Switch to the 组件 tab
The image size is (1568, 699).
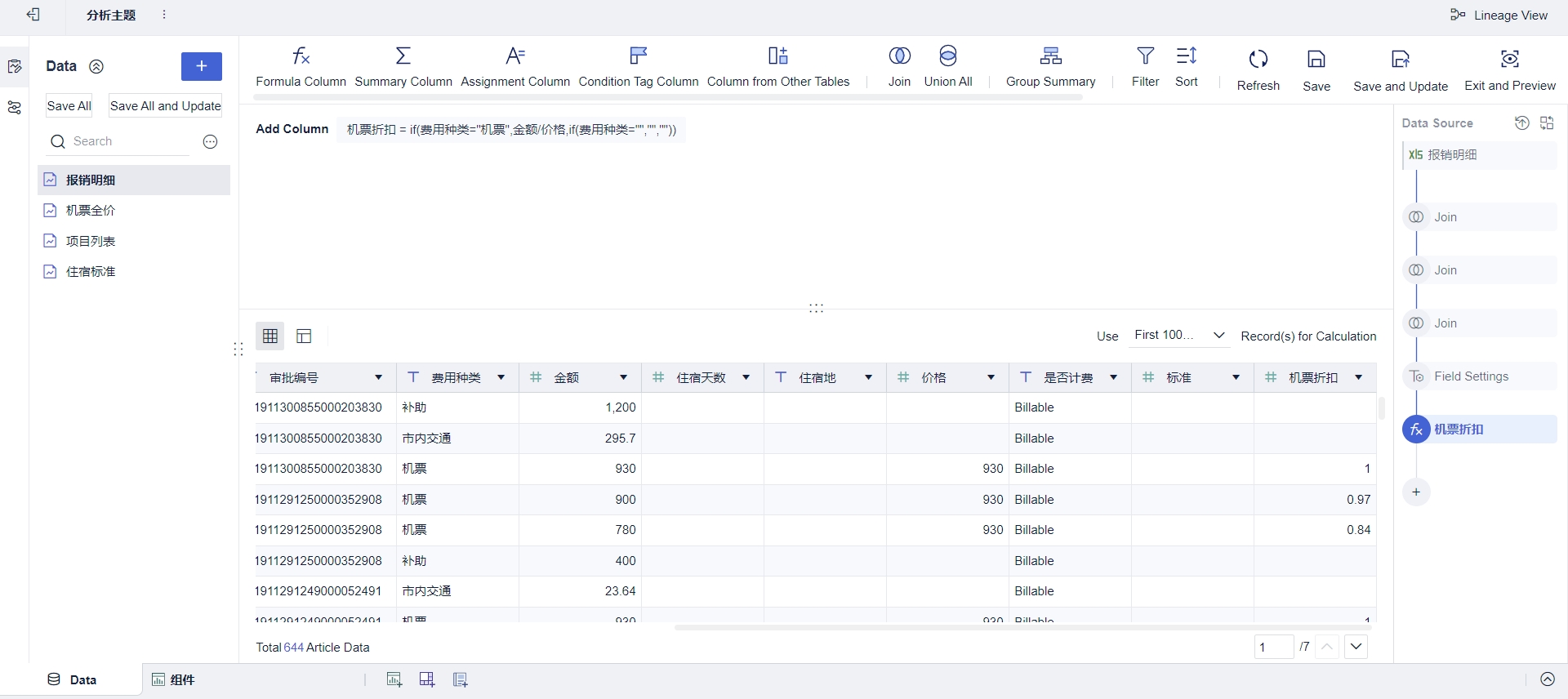click(173, 679)
